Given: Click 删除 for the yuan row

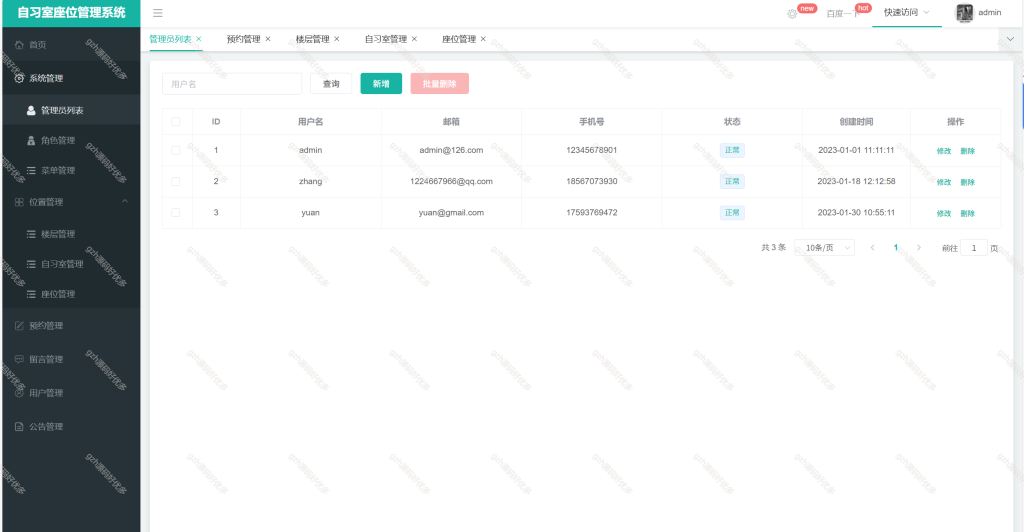Looking at the screenshot, I should pyautogui.click(x=967, y=213).
